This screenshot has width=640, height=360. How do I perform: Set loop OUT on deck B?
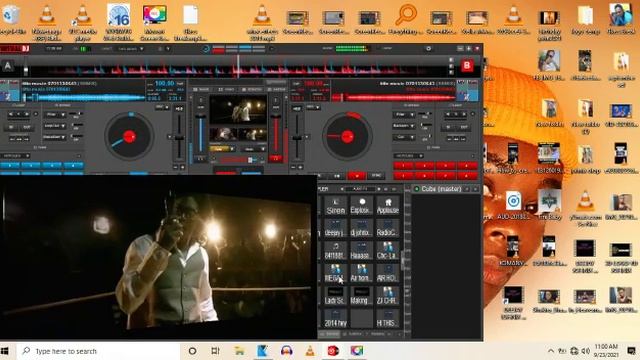pyautogui.click(x=464, y=127)
